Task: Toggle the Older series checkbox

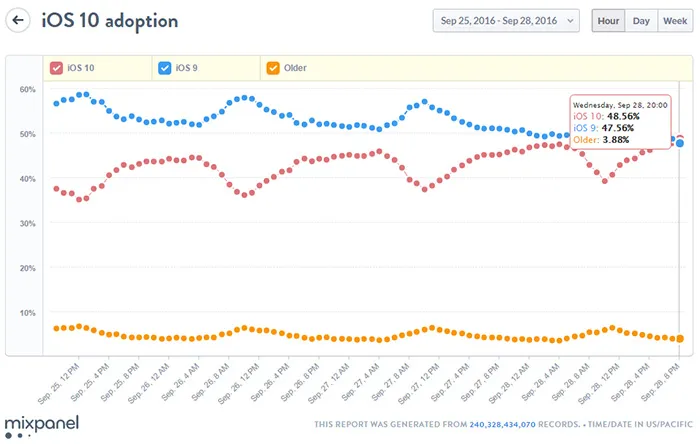Action: (272, 68)
